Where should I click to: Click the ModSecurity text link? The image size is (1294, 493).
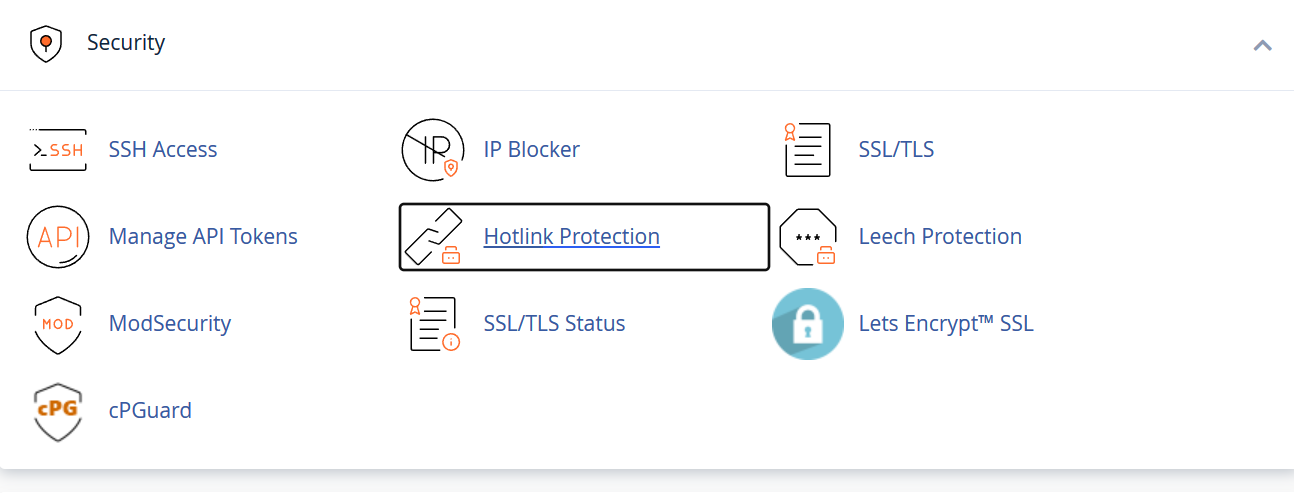coord(170,324)
